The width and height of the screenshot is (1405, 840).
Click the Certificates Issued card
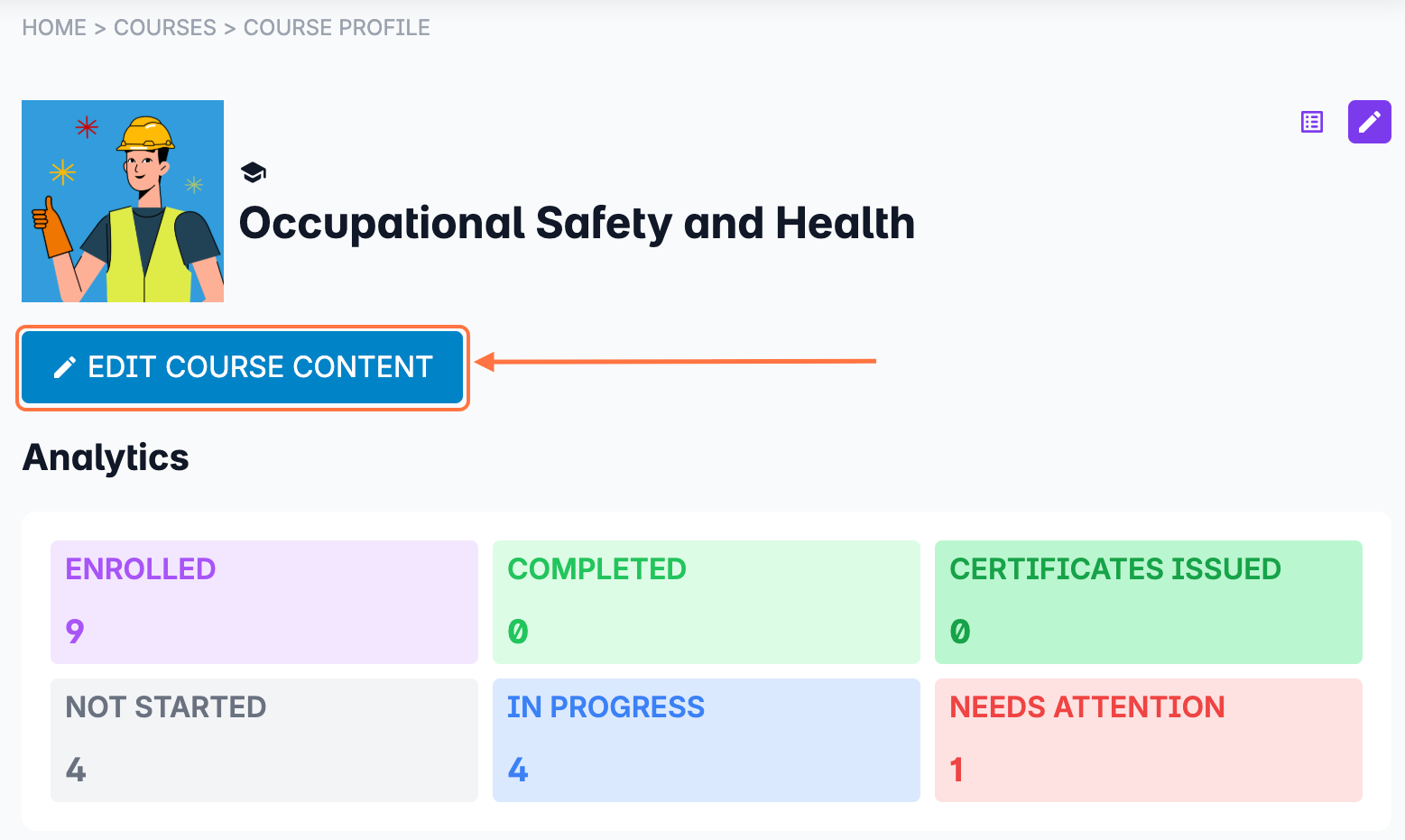(1148, 602)
